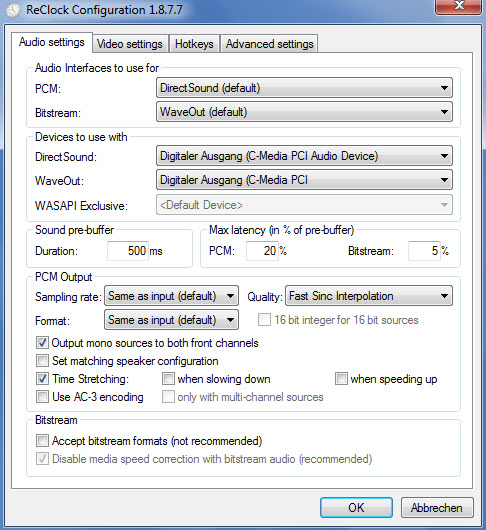Open the Hotkeys tab
486x530 pixels.
194,44
